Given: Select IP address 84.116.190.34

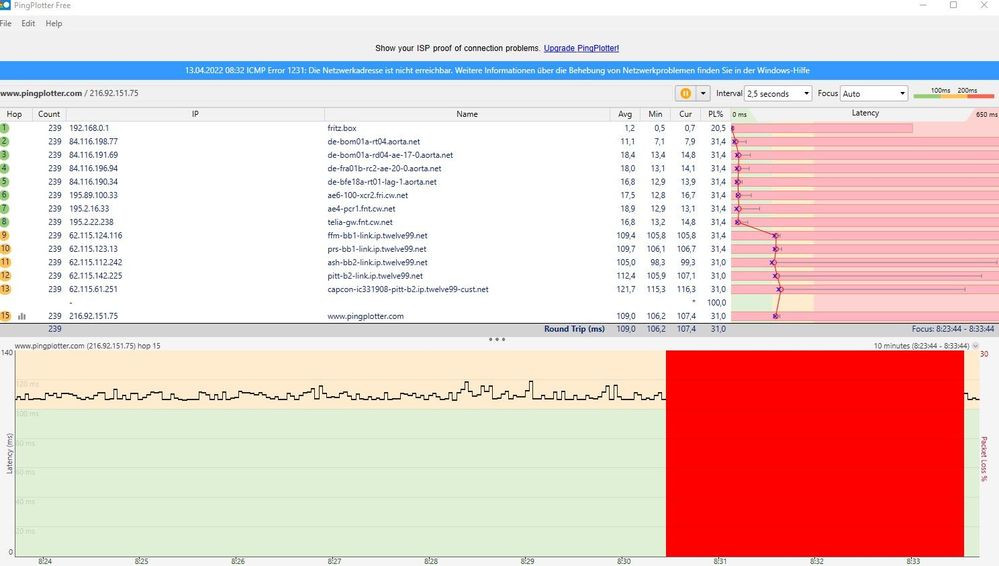Looking at the screenshot, I should pyautogui.click(x=93, y=182).
